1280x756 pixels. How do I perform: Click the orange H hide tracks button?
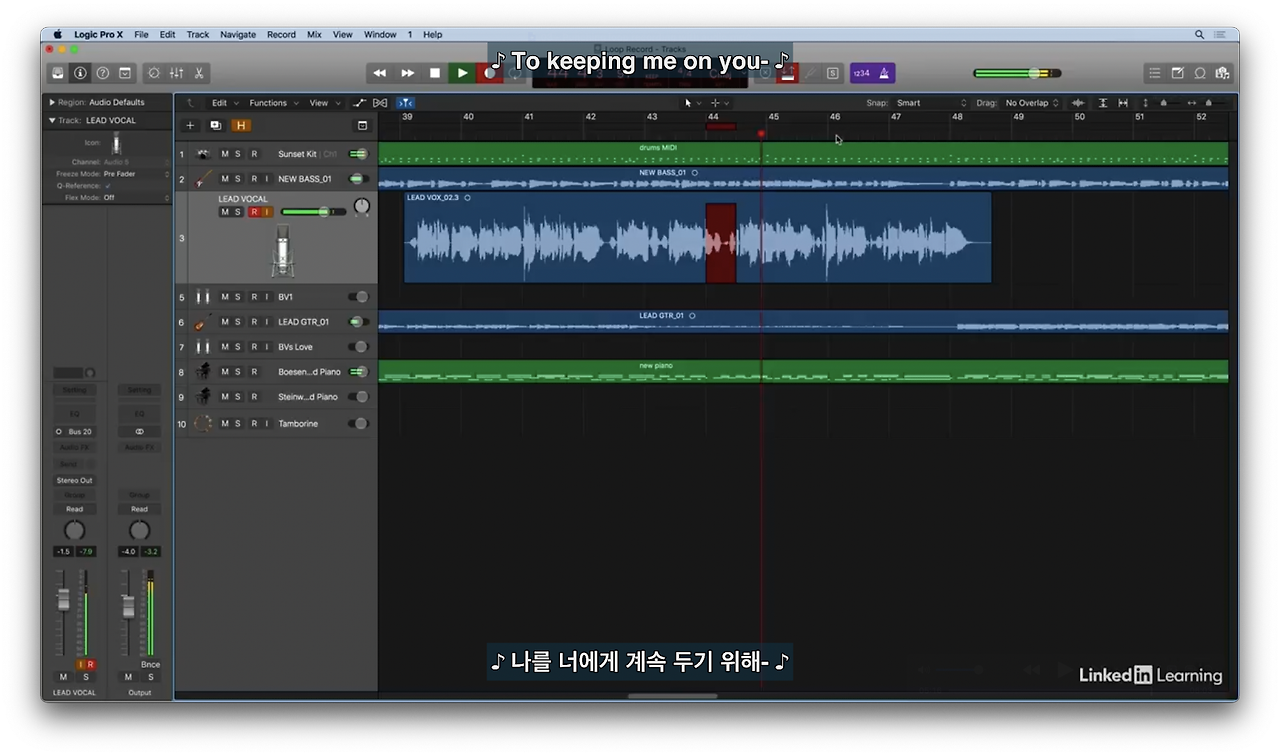(x=240, y=126)
